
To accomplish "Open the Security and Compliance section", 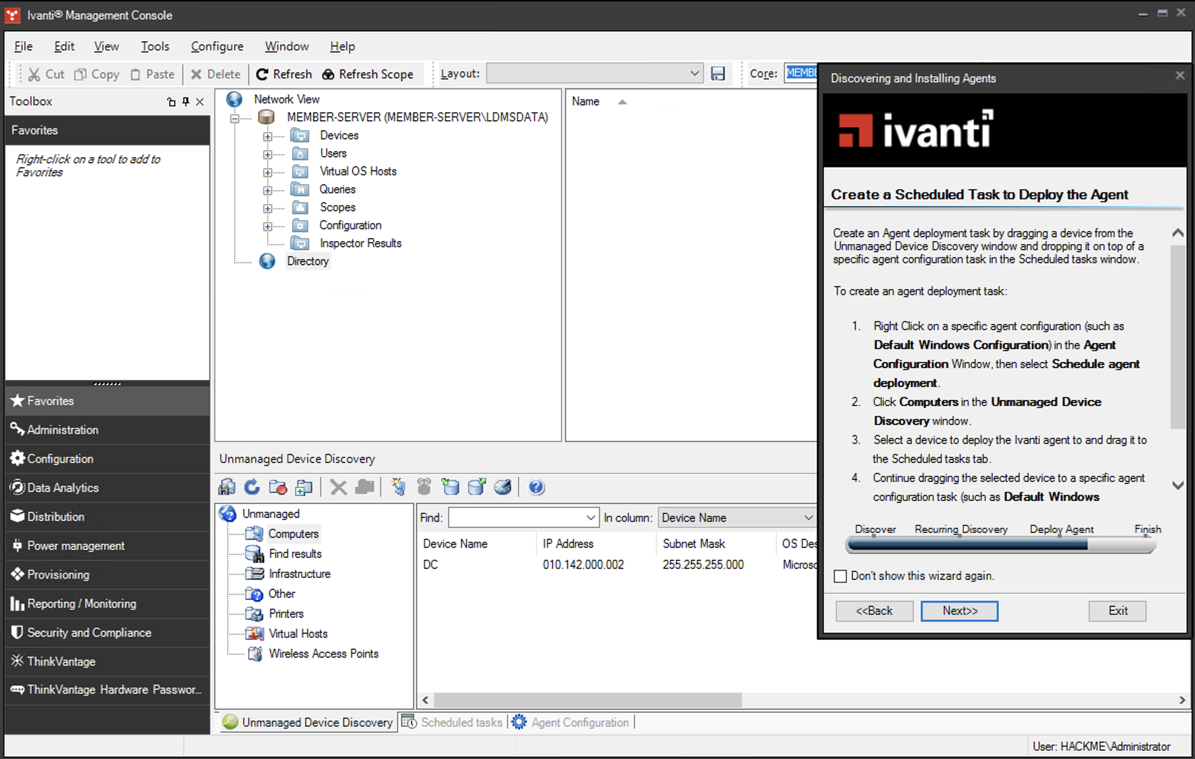I will pos(107,632).
